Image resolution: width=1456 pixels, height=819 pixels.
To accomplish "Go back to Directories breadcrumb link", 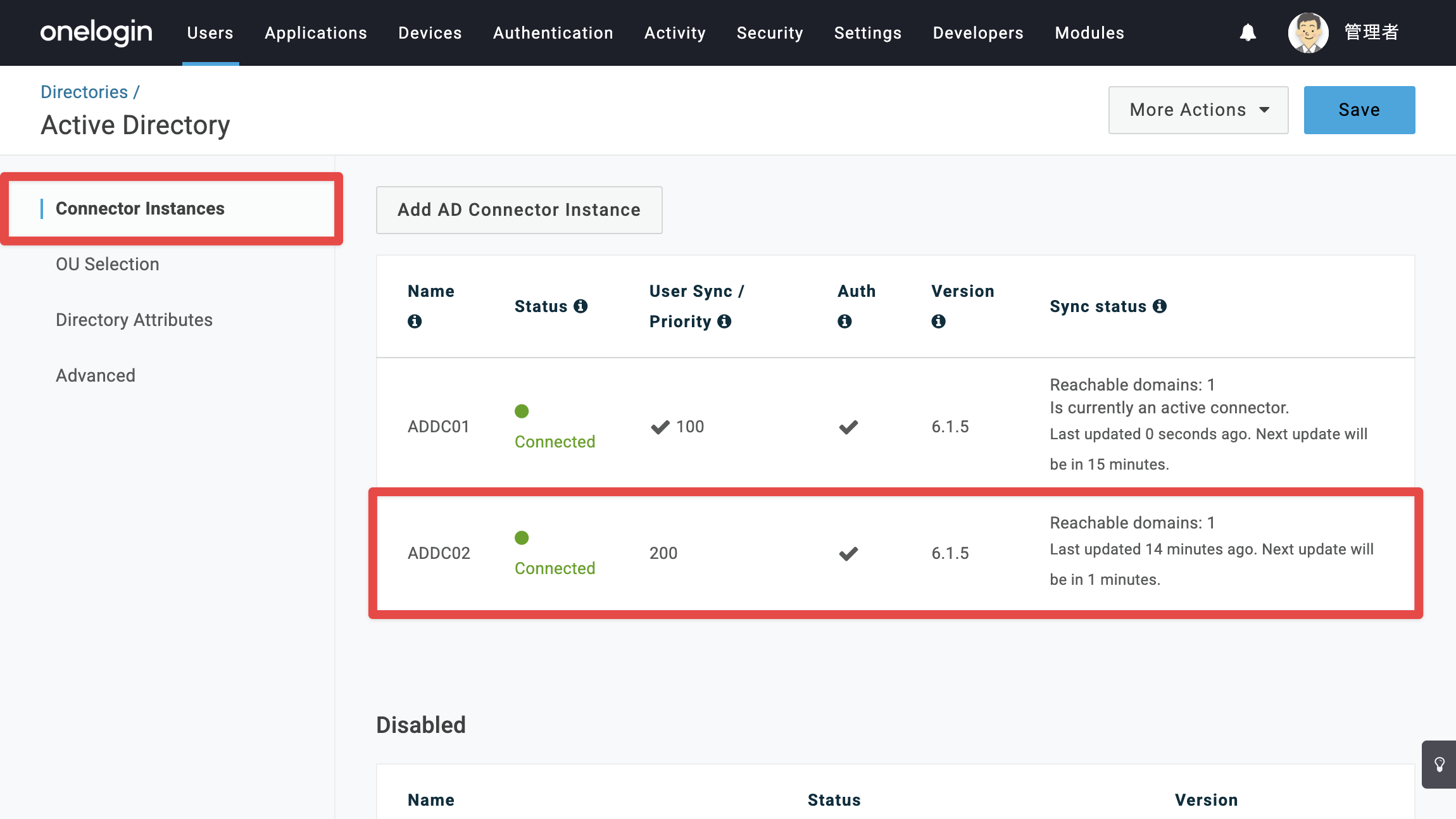I will 84,92.
